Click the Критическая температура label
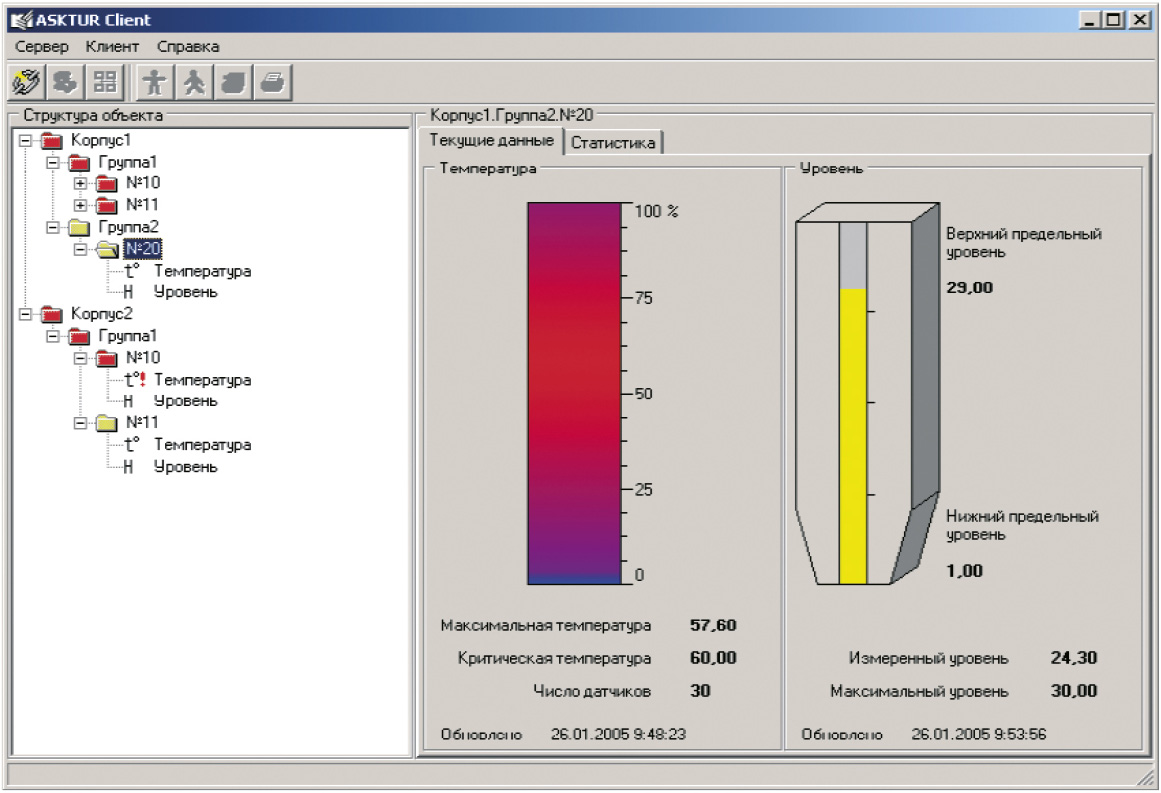 tap(555, 658)
